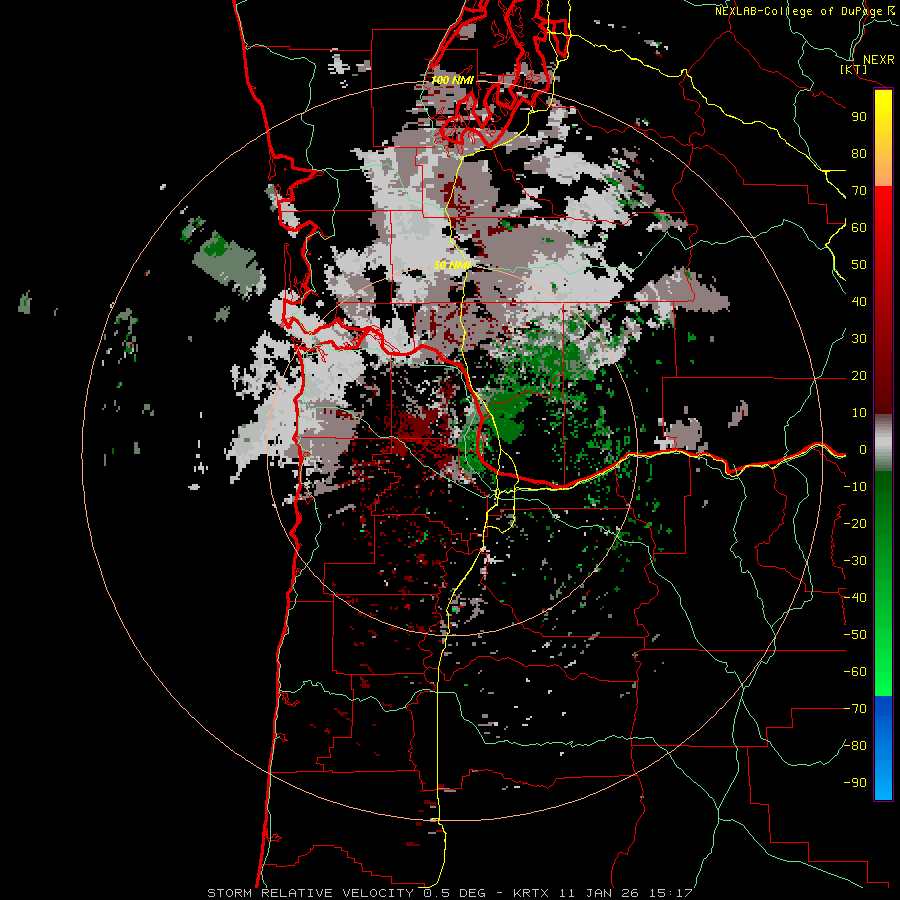This screenshot has height=900, width=900.
Task: Click the gray zero-velocity segment of the color bar
Action: click(x=883, y=443)
